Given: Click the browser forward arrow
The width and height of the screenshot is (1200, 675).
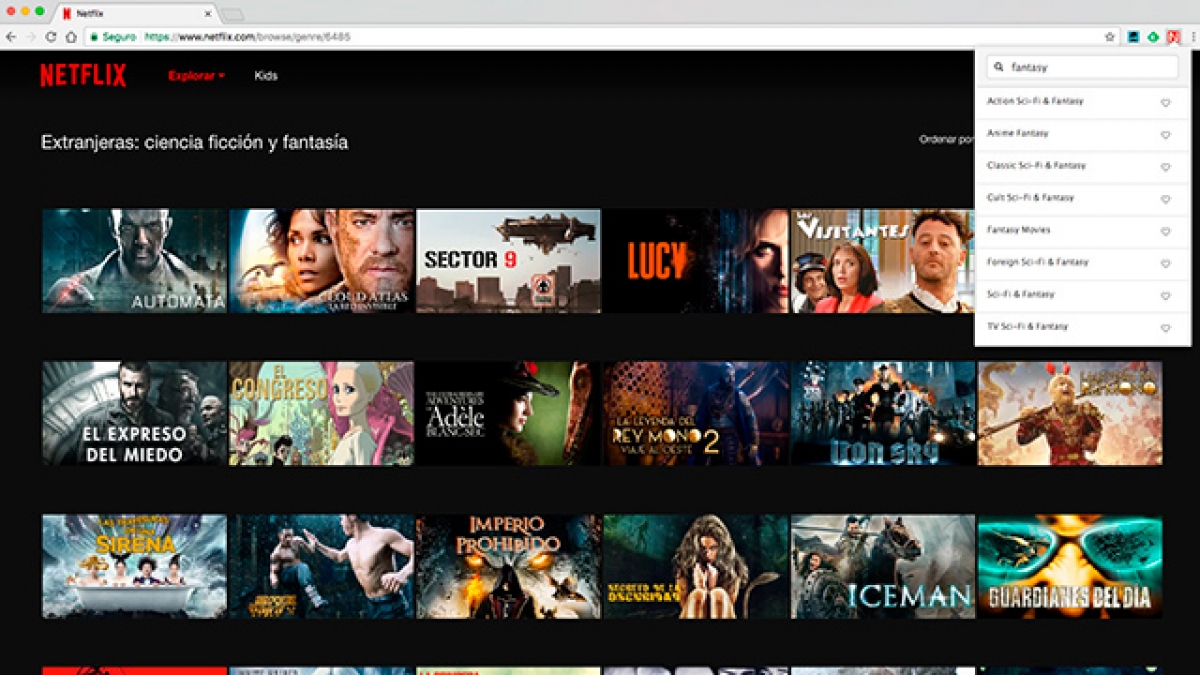Looking at the screenshot, I should (x=31, y=37).
